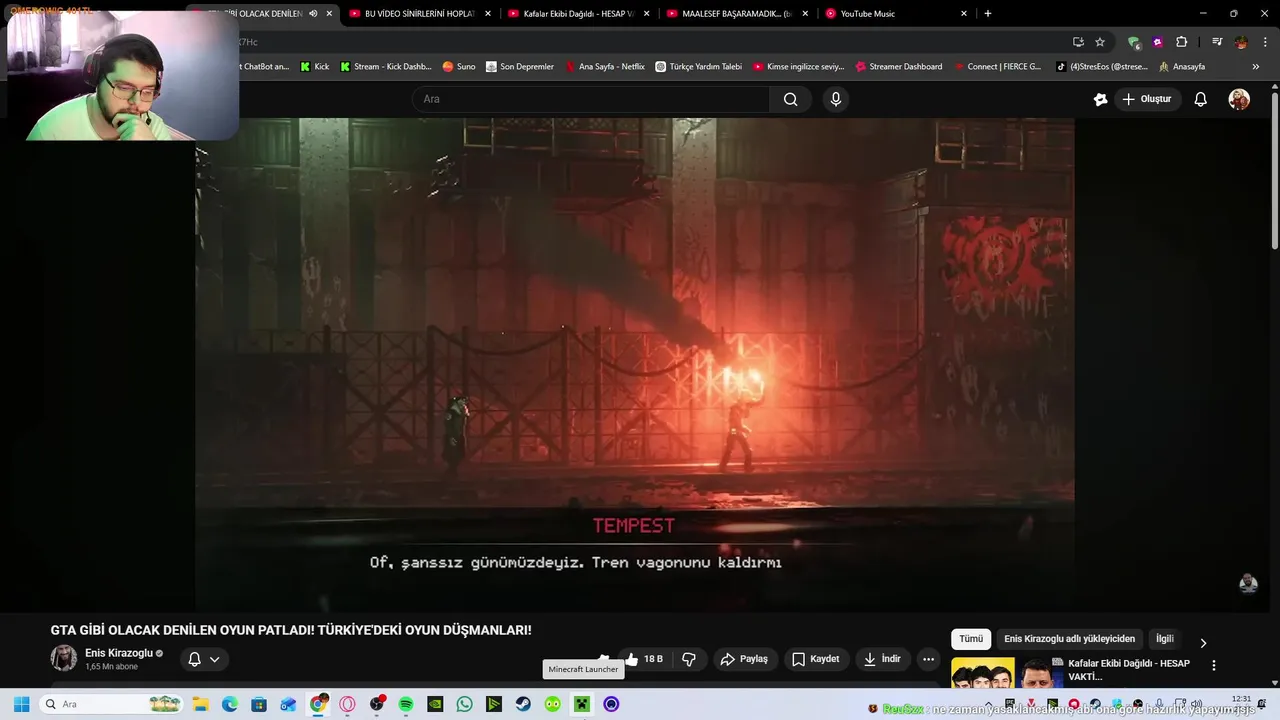This screenshot has width=1280, height=720.
Task: Mute the current tab using speaker icon
Action: point(313,14)
